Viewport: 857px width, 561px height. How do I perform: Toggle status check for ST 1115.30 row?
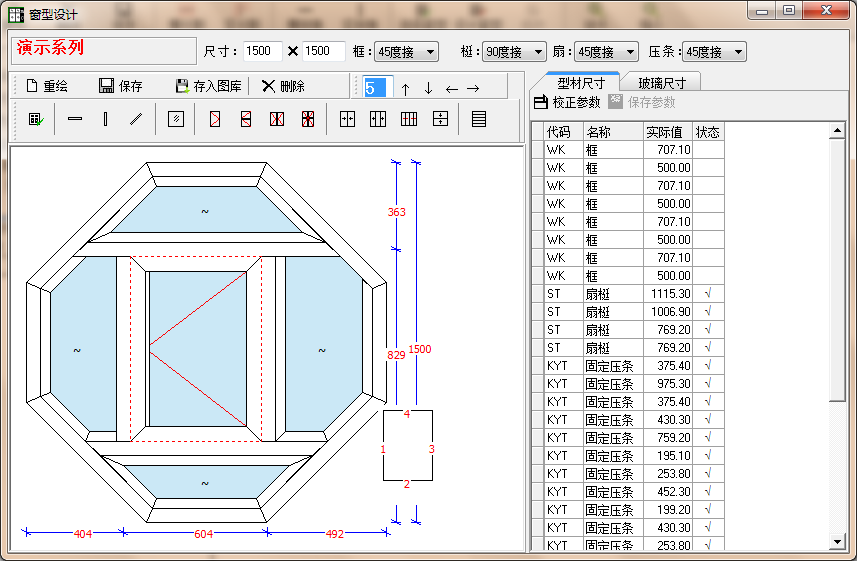(x=708, y=294)
